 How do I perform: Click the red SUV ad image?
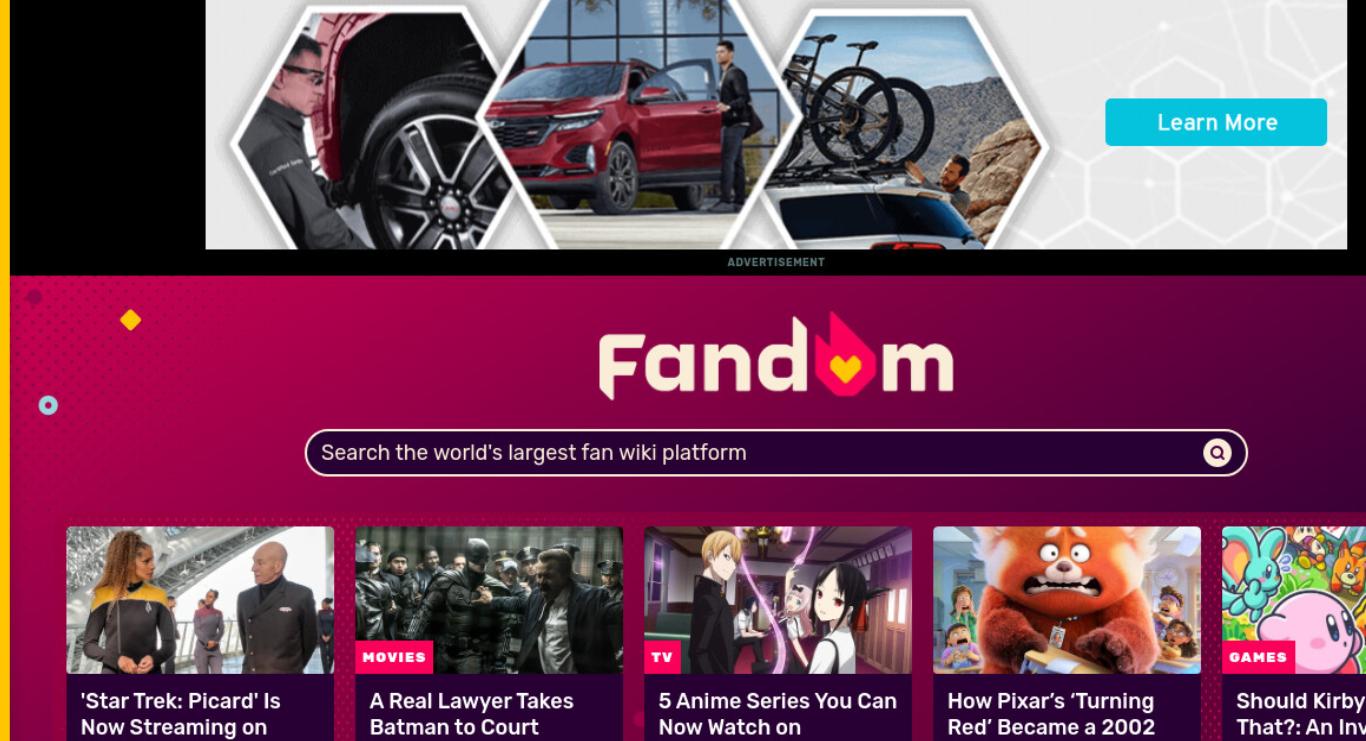(x=640, y=125)
